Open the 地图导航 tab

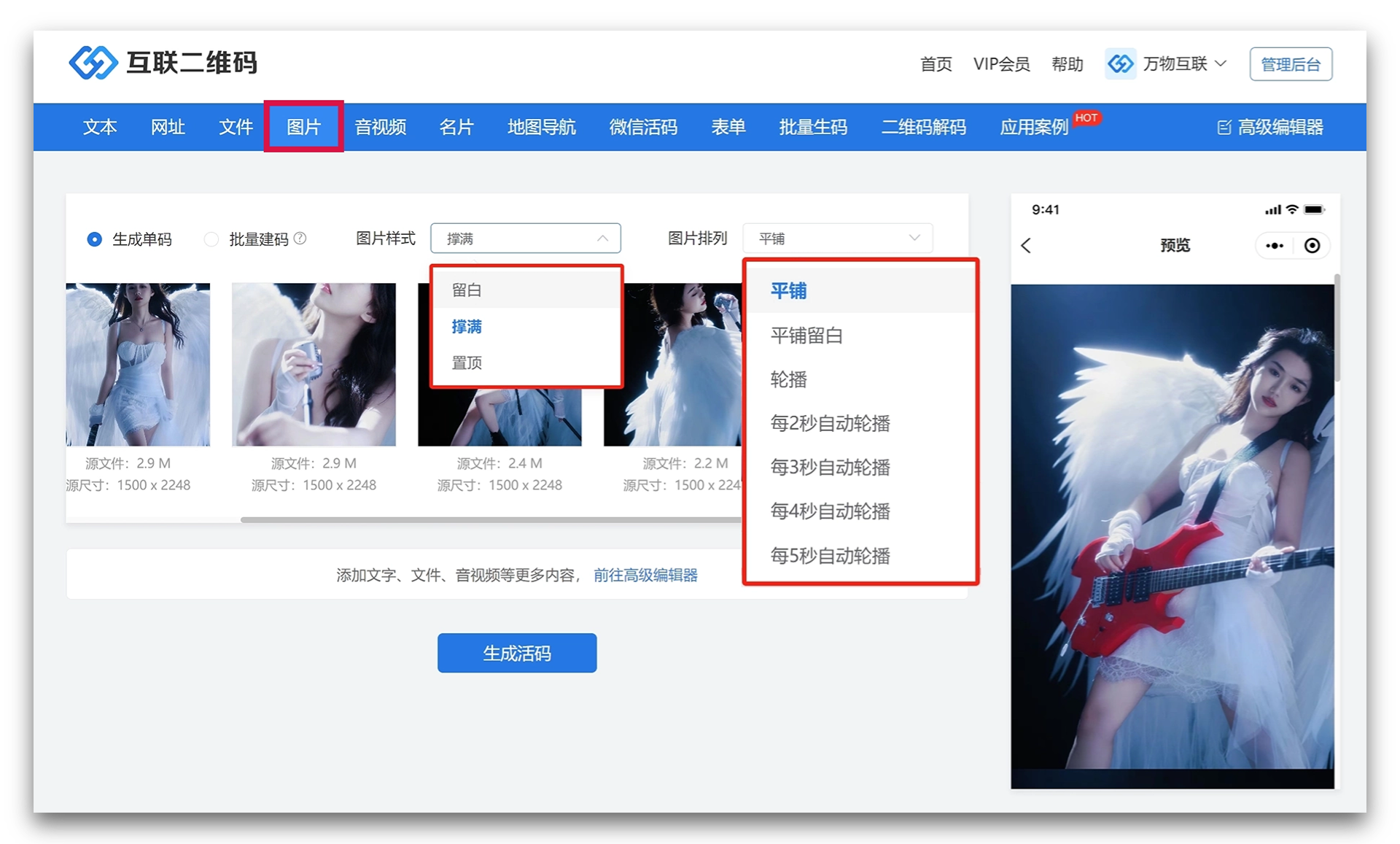click(541, 127)
